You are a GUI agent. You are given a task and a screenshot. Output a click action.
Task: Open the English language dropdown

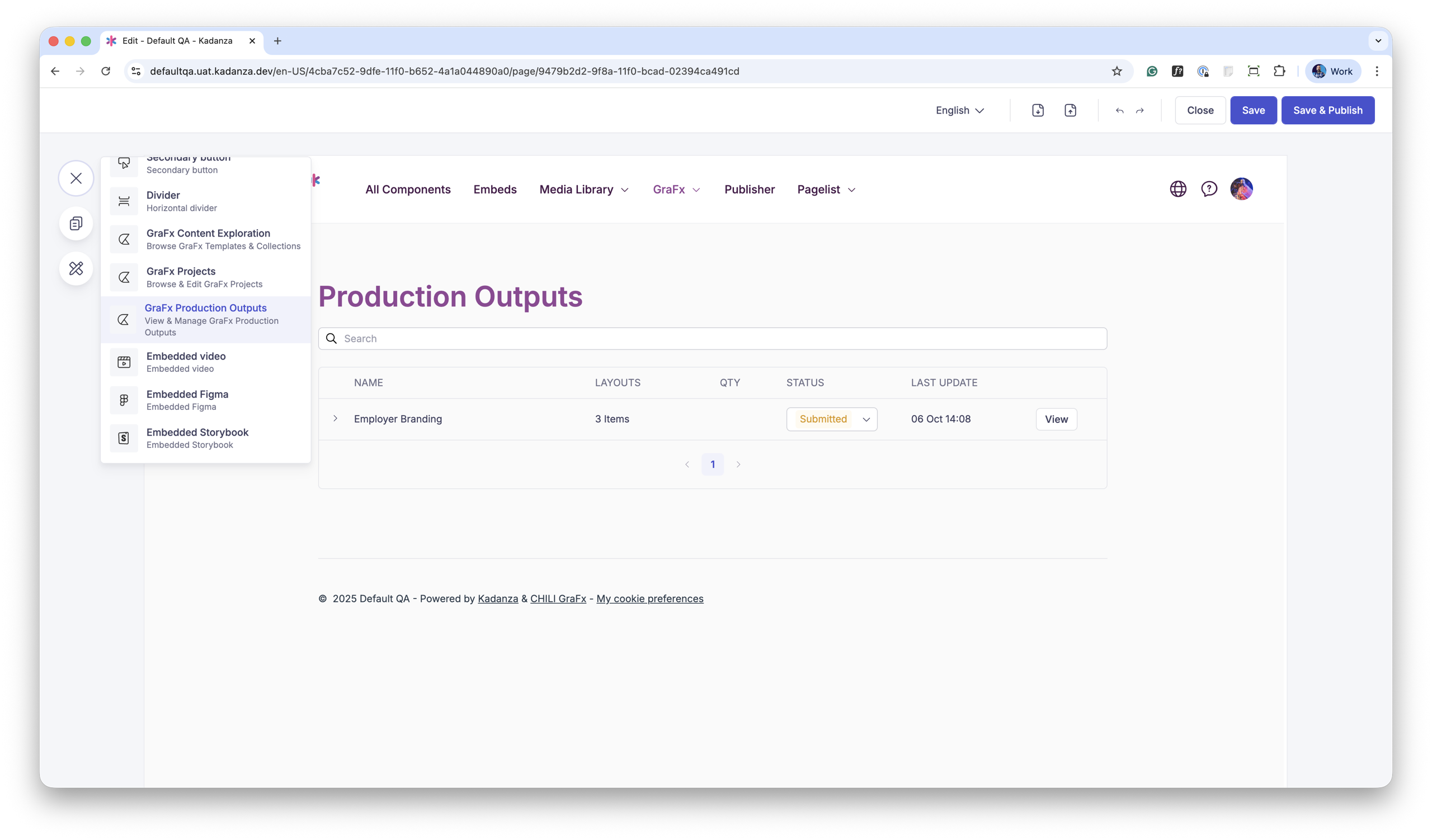tap(959, 110)
